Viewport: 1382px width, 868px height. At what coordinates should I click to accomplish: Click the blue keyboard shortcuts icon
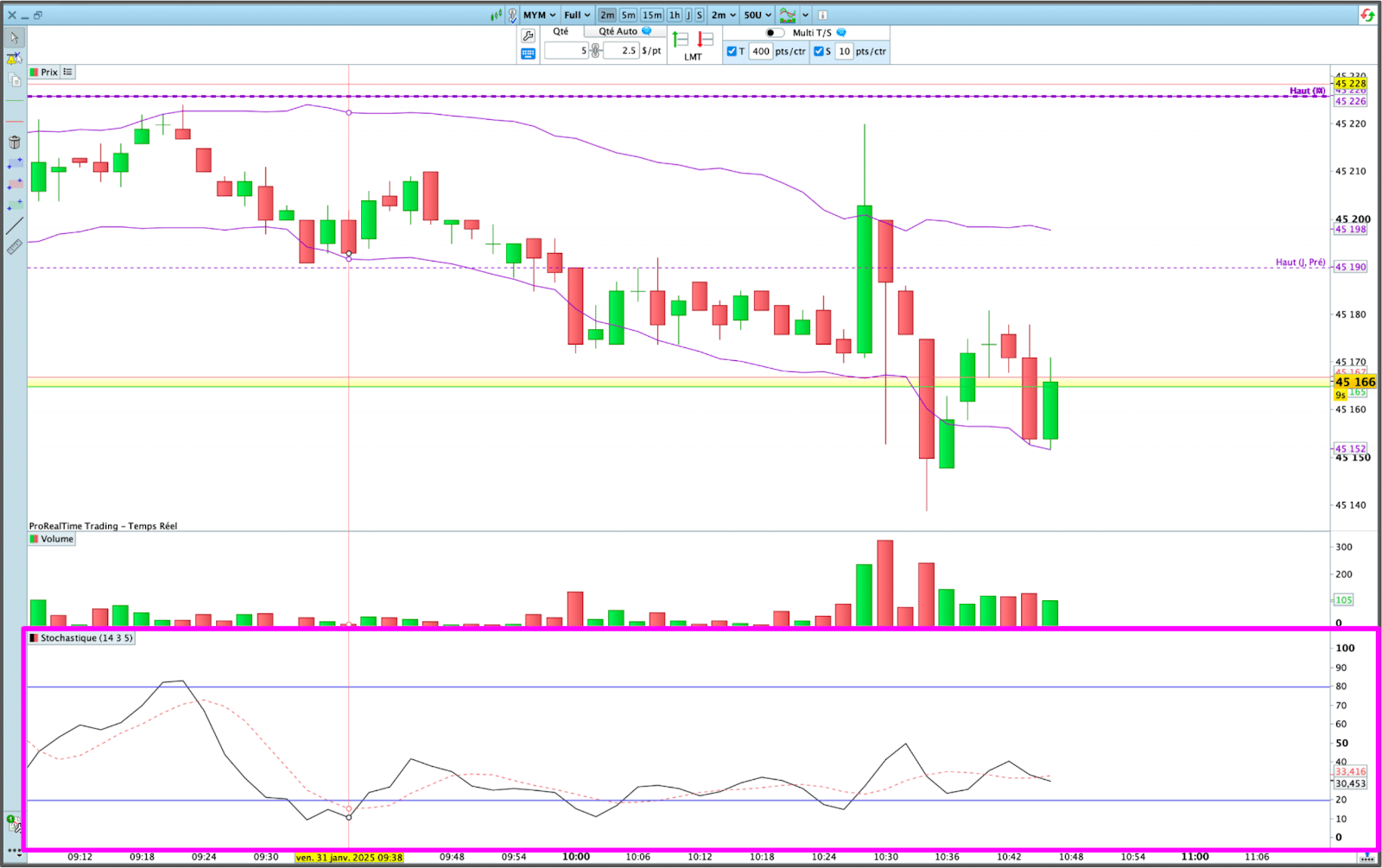pos(528,54)
